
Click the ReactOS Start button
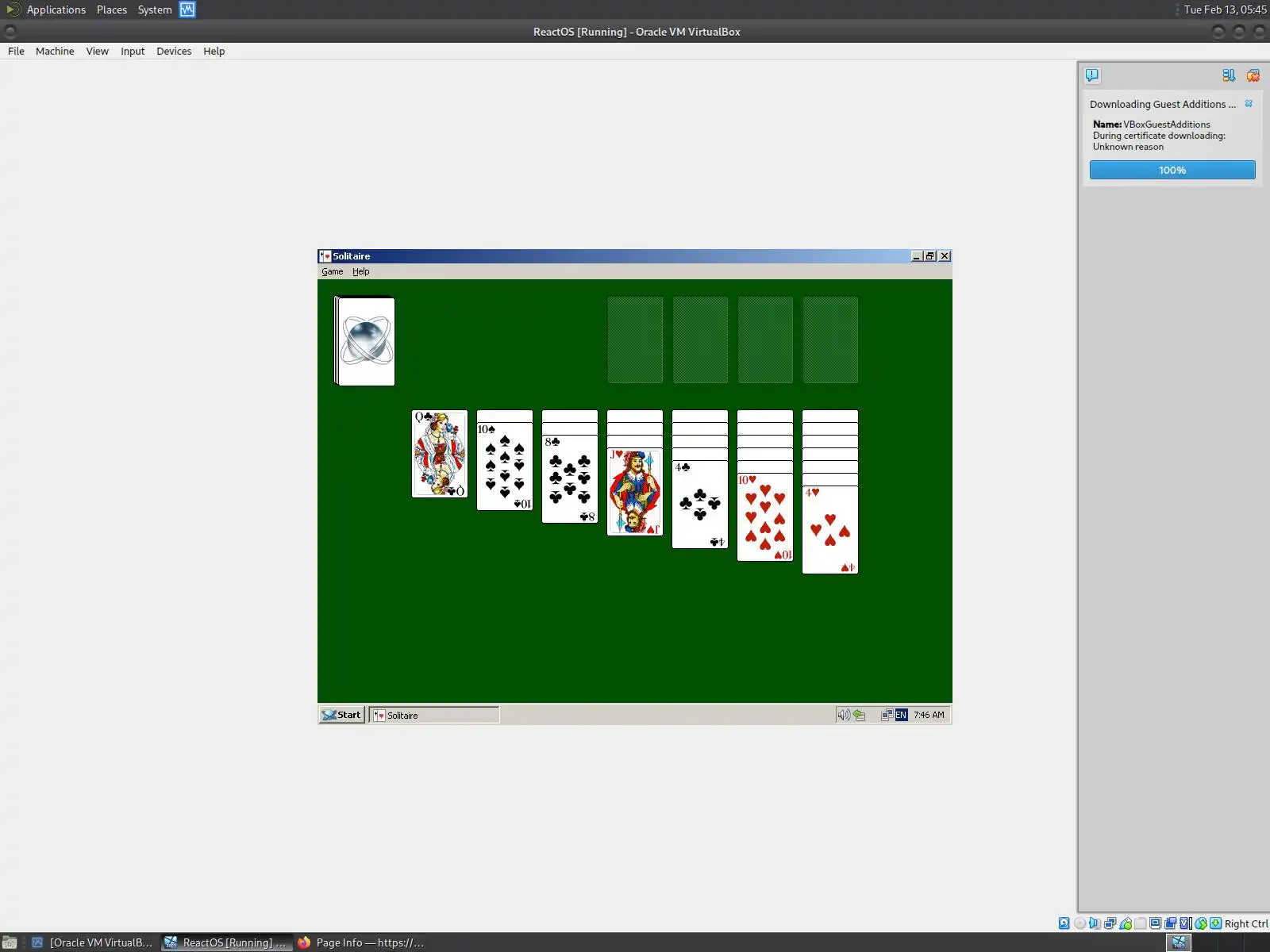342,715
